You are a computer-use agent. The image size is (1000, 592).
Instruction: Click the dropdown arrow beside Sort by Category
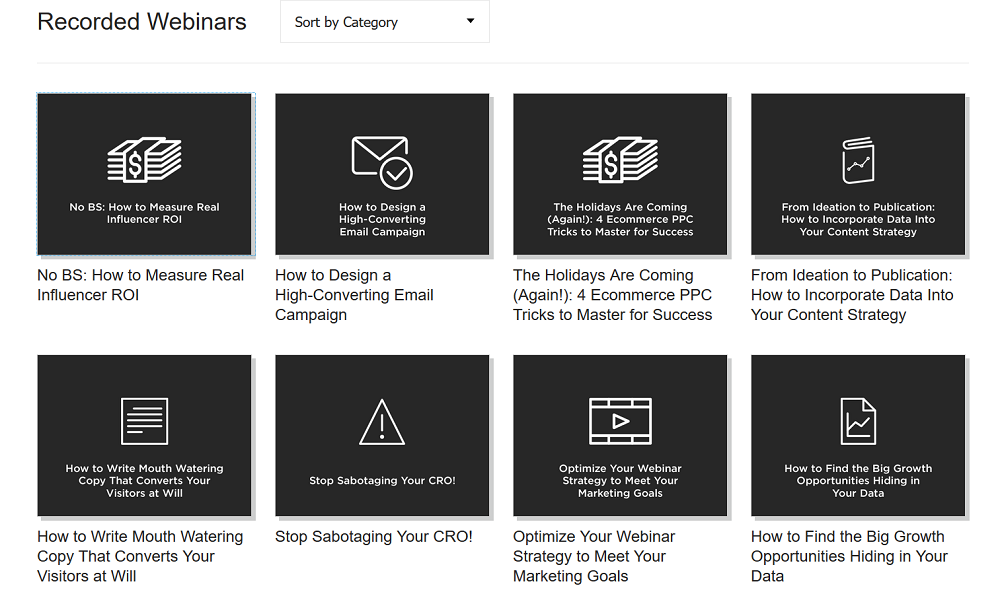[x=470, y=22]
